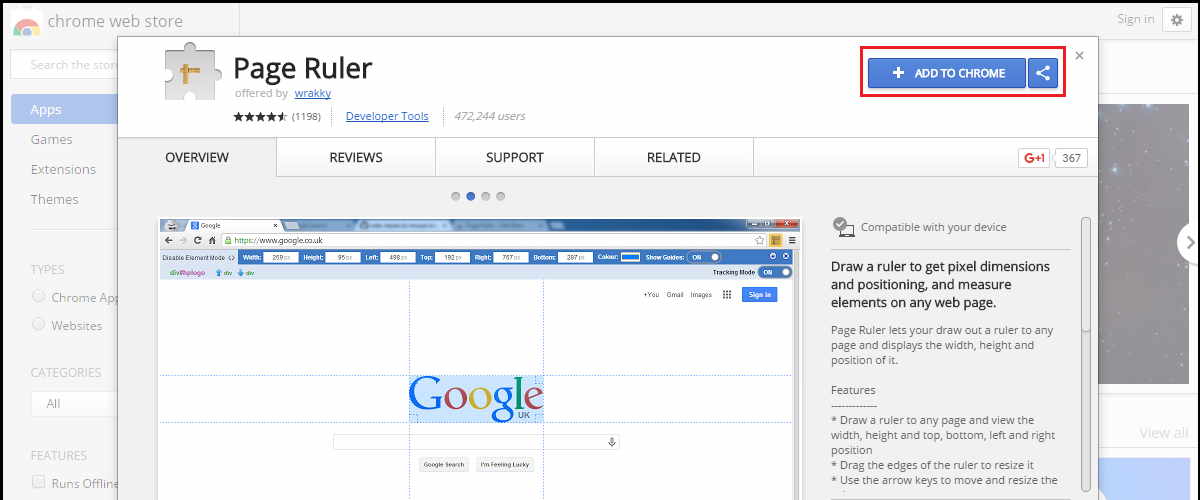1200x500 pixels.
Task: Click the compatible-with-device icon
Action: [843, 227]
